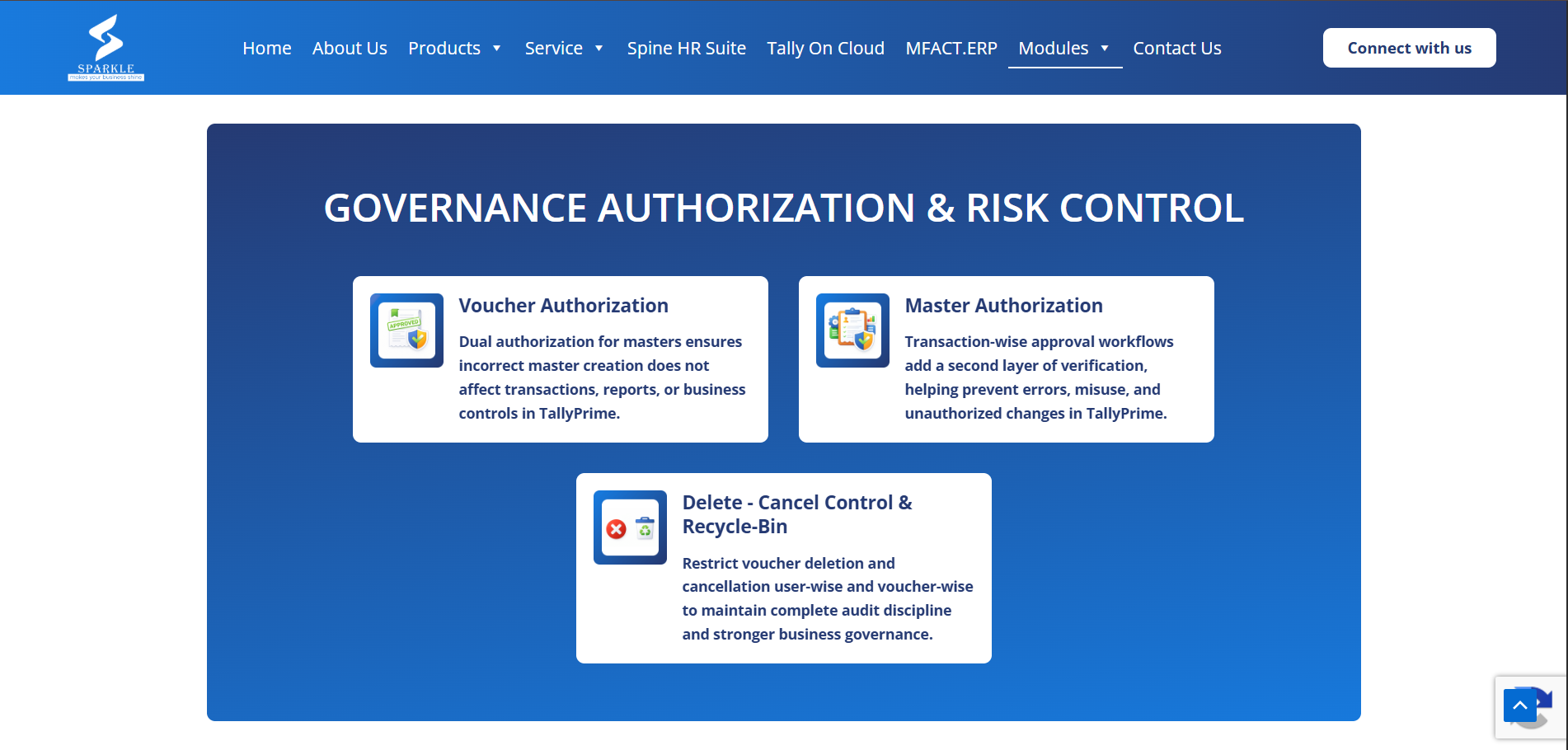Click the Delete-Cancel Control recycle bin icon

click(630, 527)
